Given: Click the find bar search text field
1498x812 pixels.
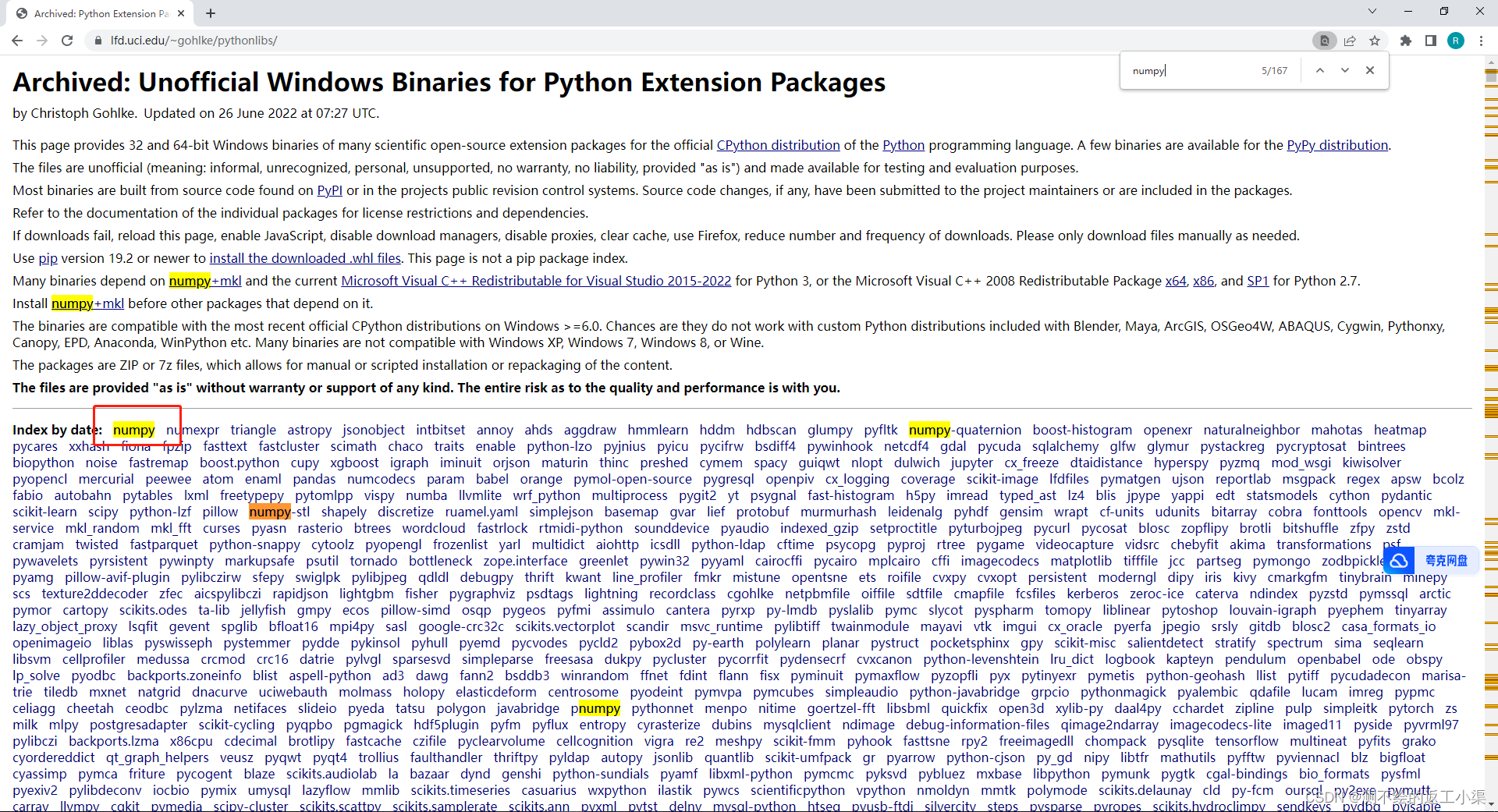Looking at the screenshot, I should tap(1190, 70).
